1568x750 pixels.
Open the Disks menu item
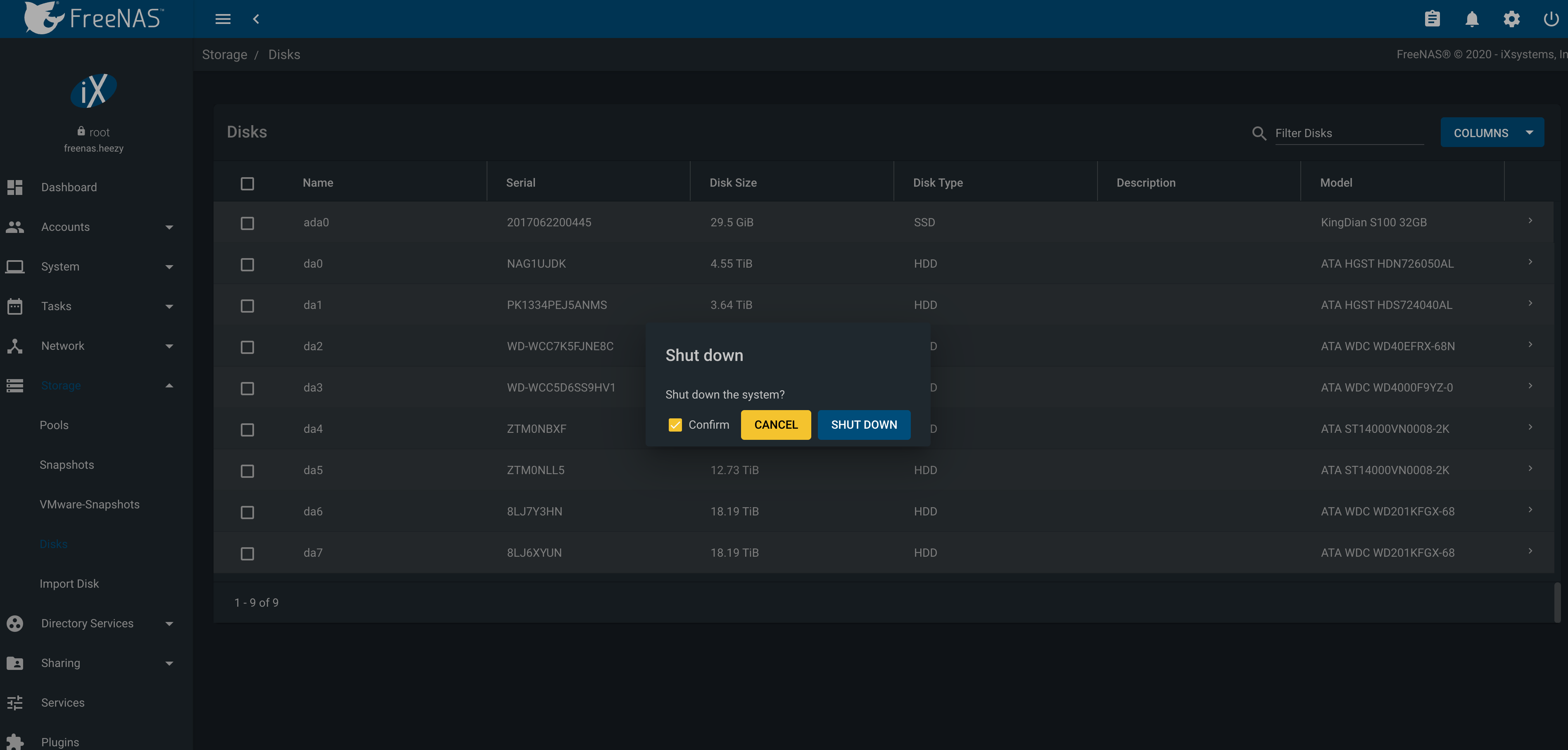click(x=54, y=544)
